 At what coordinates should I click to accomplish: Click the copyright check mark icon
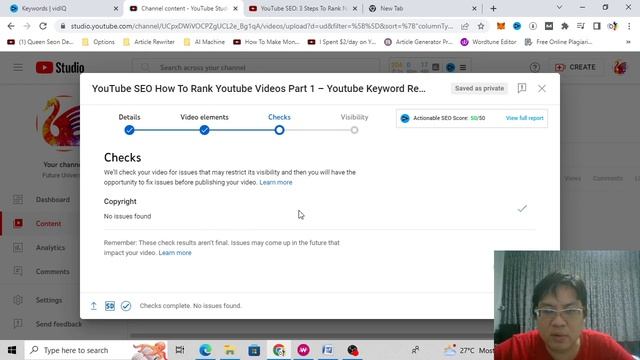pyautogui.click(x=522, y=209)
